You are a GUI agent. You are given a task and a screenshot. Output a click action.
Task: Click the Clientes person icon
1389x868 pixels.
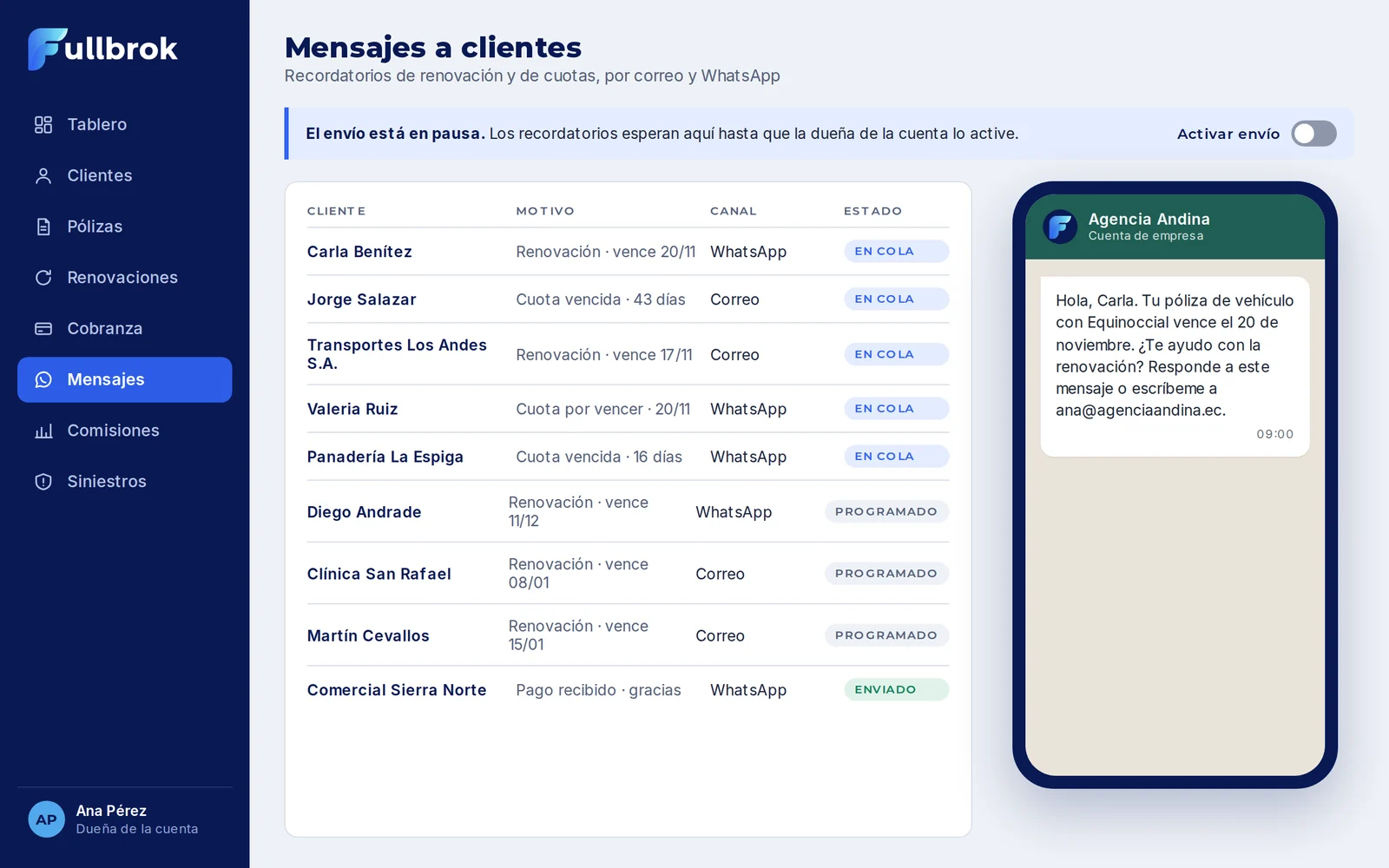click(x=43, y=175)
